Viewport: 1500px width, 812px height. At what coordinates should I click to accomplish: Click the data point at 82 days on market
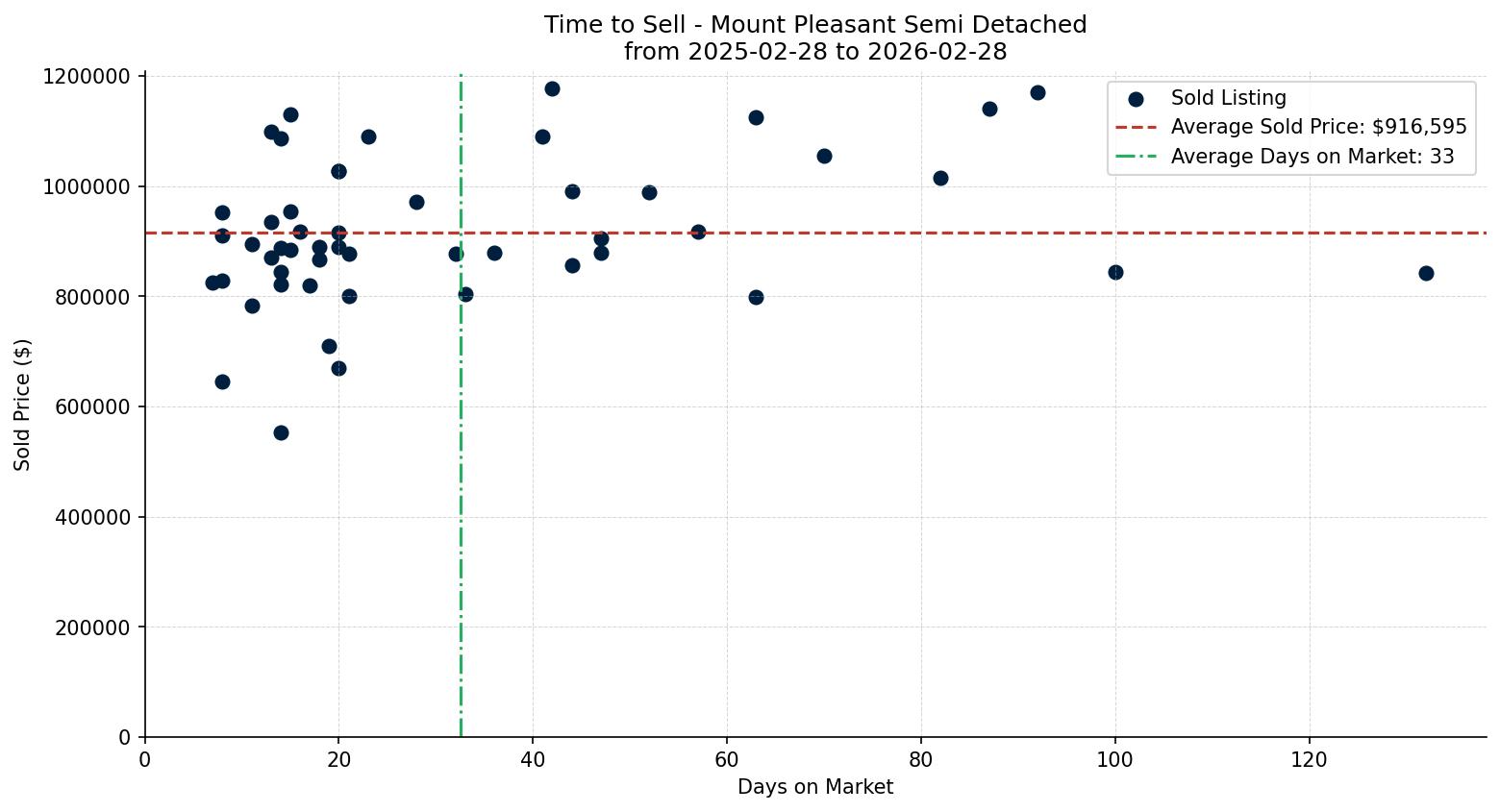click(940, 178)
